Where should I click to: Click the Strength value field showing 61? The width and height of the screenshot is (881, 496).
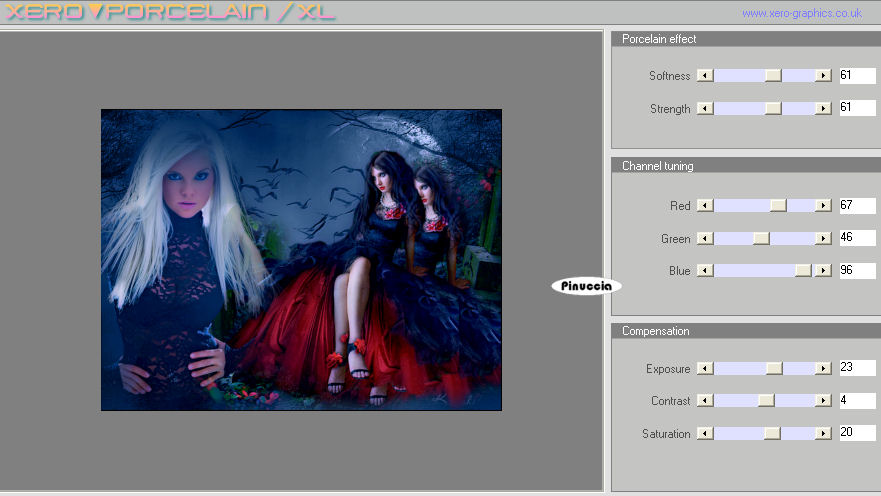coord(857,107)
